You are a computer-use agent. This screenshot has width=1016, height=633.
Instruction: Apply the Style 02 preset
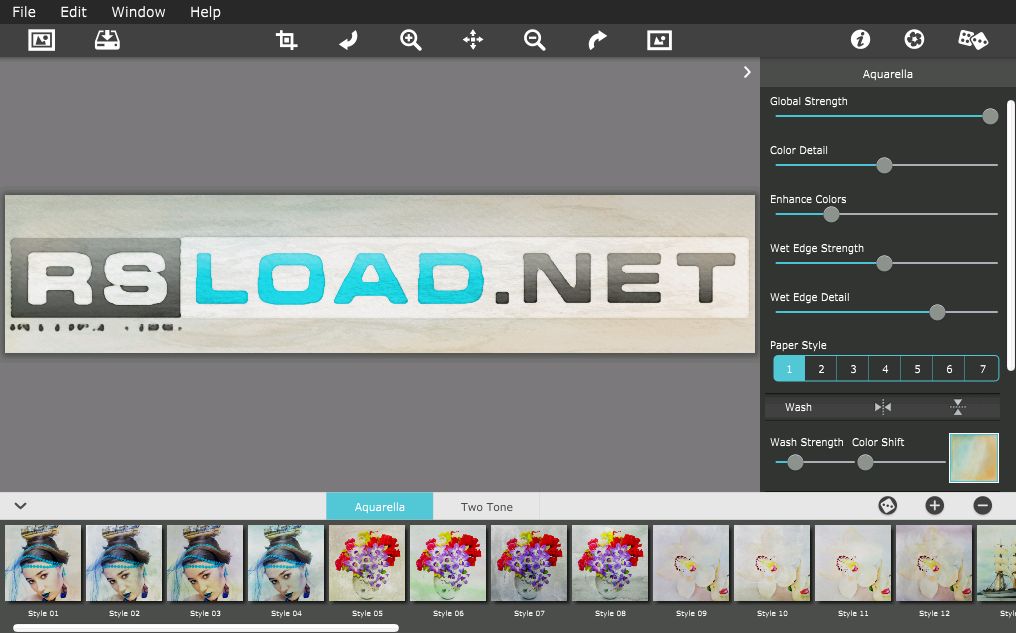click(124, 563)
